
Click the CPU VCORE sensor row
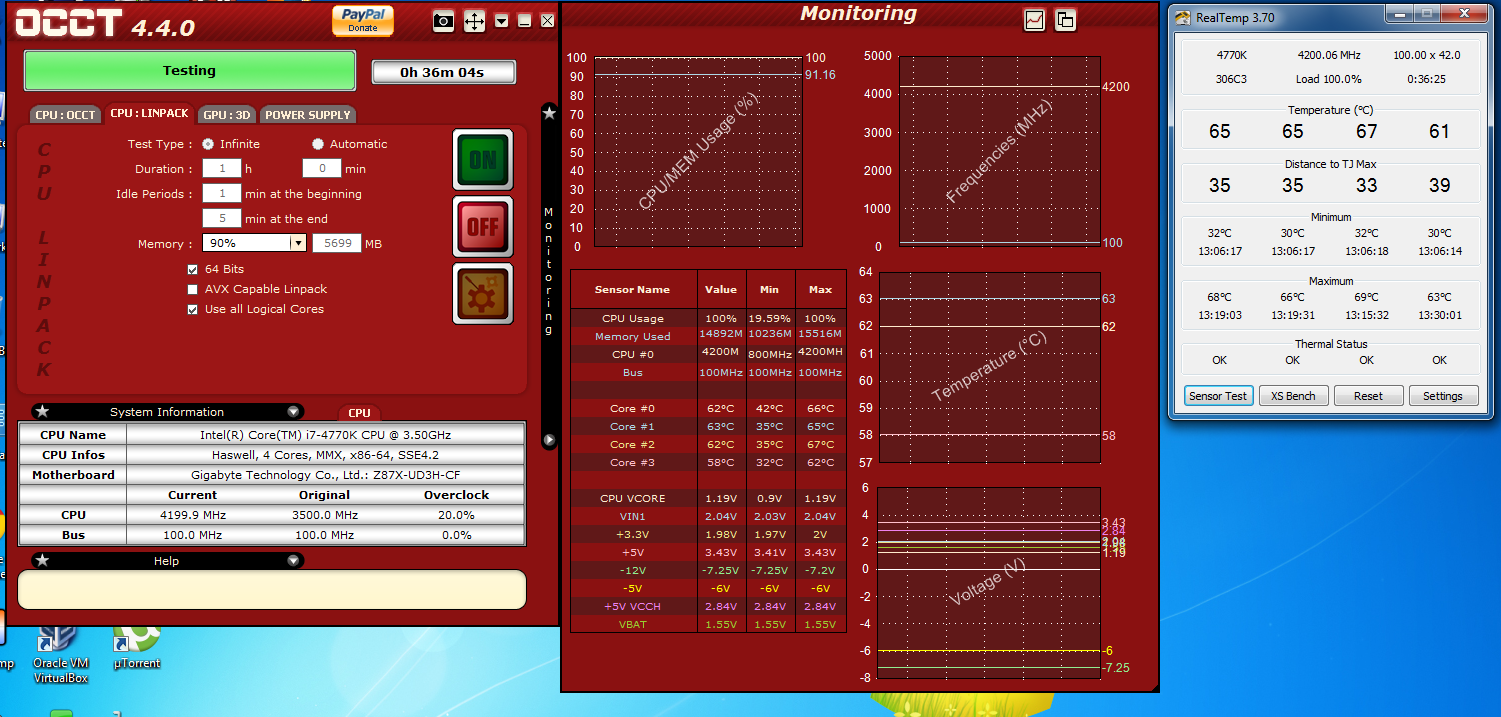coord(708,498)
